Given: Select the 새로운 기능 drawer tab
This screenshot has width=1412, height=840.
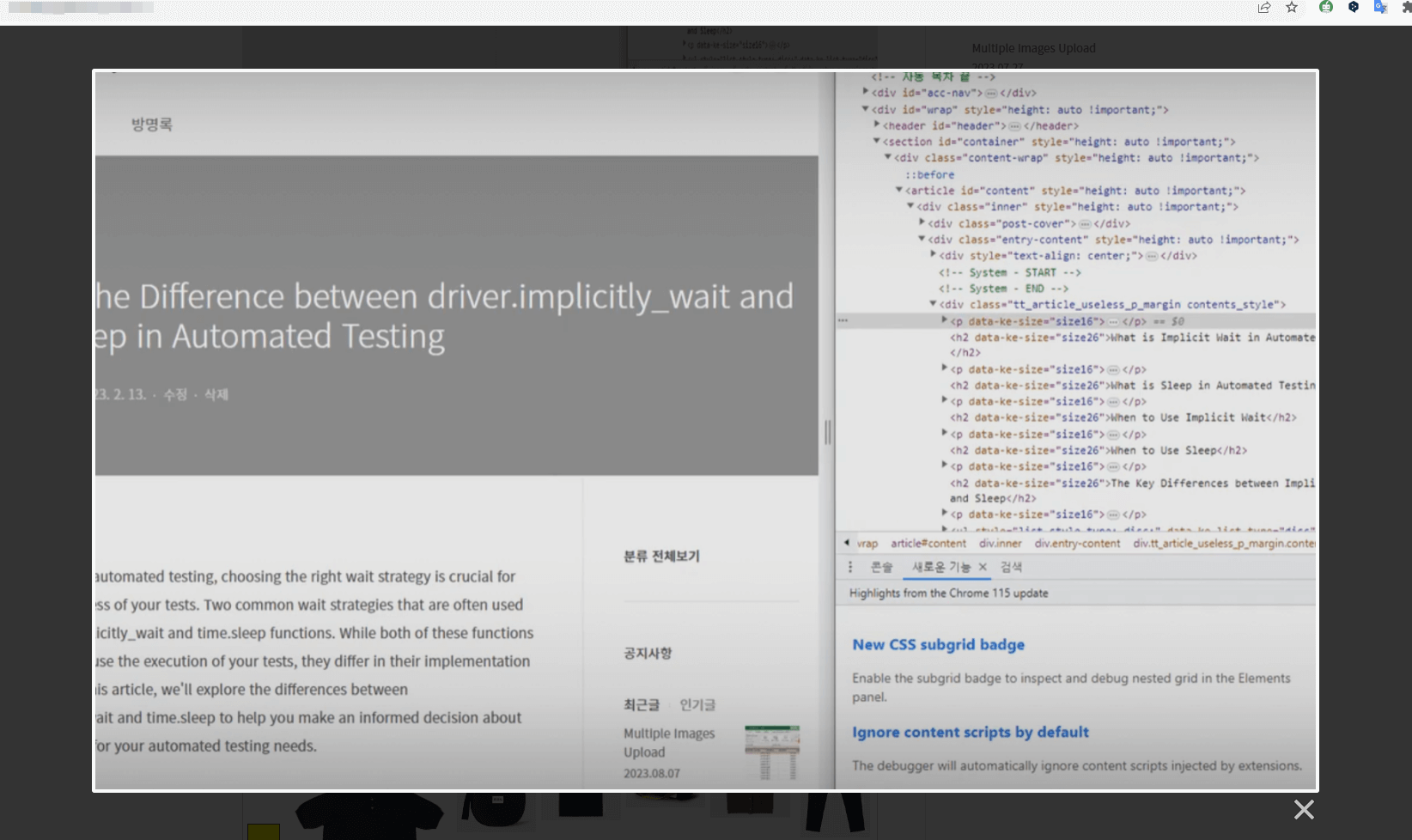Looking at the screenshot, I should [x=941, y=567].
